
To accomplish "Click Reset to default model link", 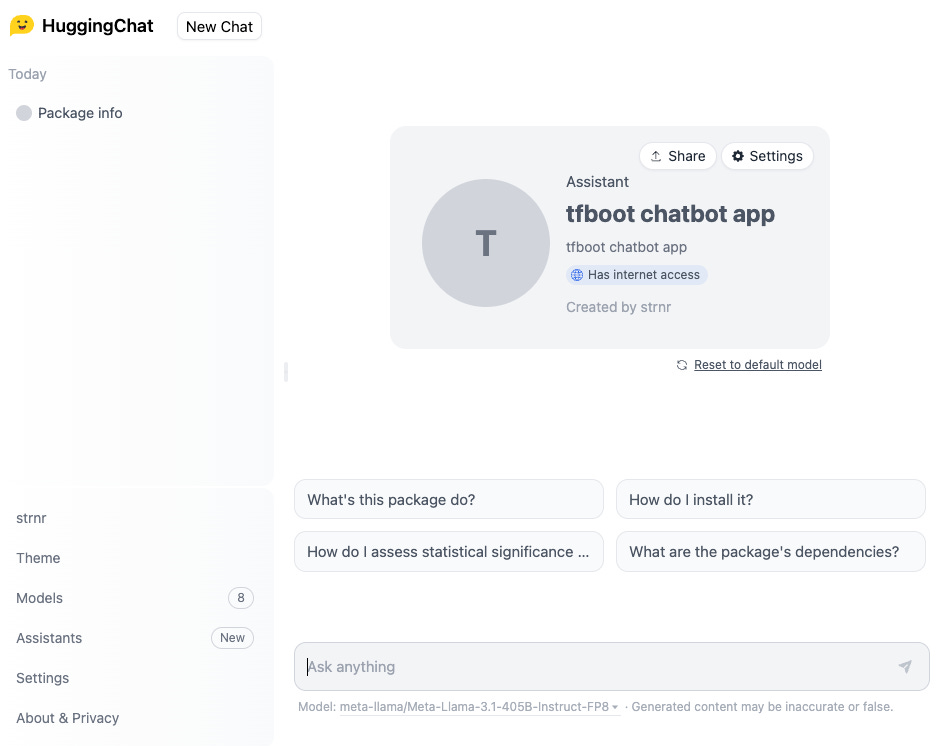I will 757,365.
